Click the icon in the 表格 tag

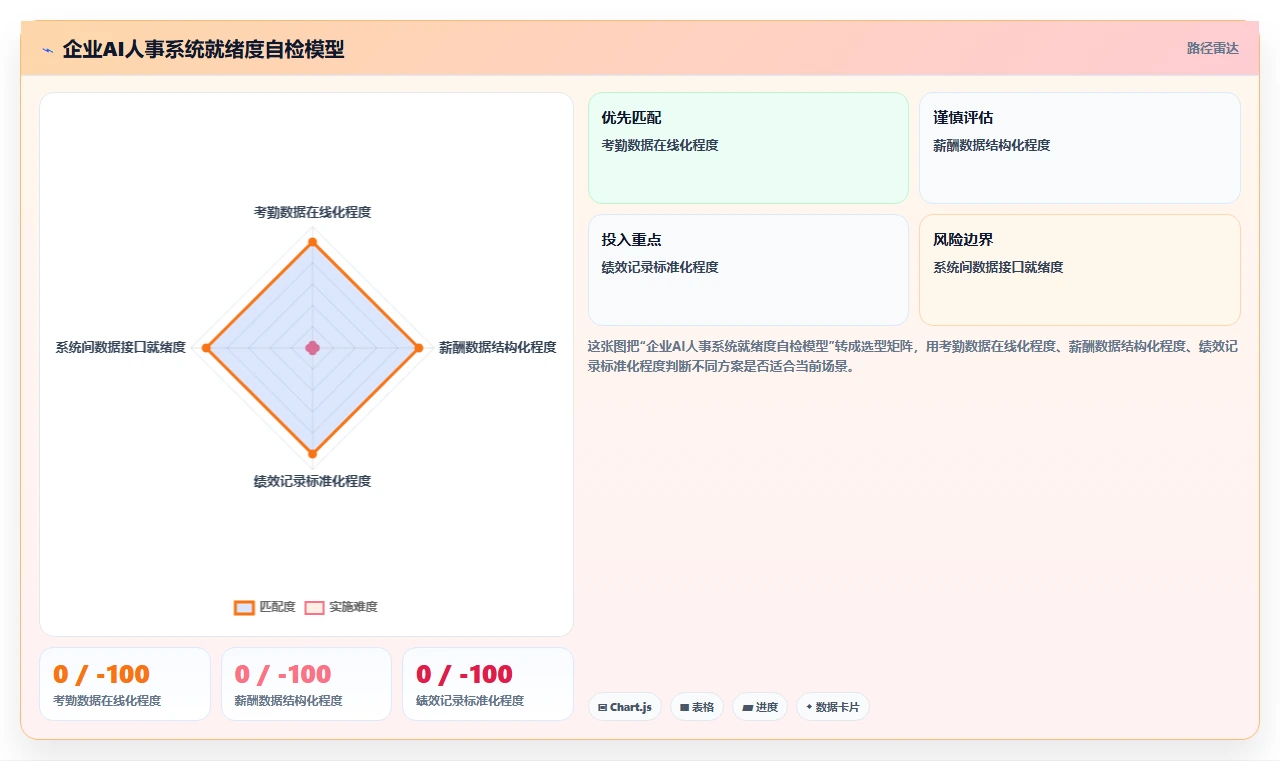click(684, 707)
